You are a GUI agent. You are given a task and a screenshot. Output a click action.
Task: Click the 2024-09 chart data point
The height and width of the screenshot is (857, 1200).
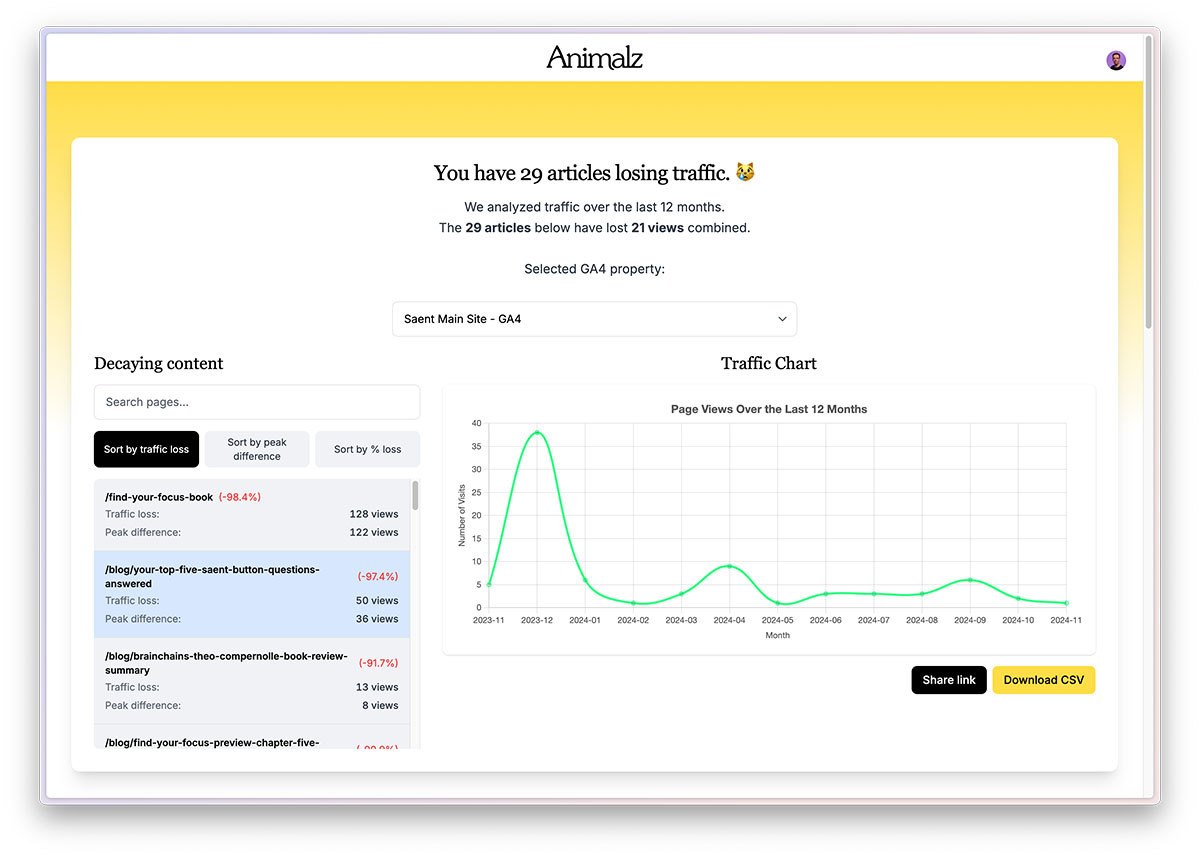tap(969, 580)
